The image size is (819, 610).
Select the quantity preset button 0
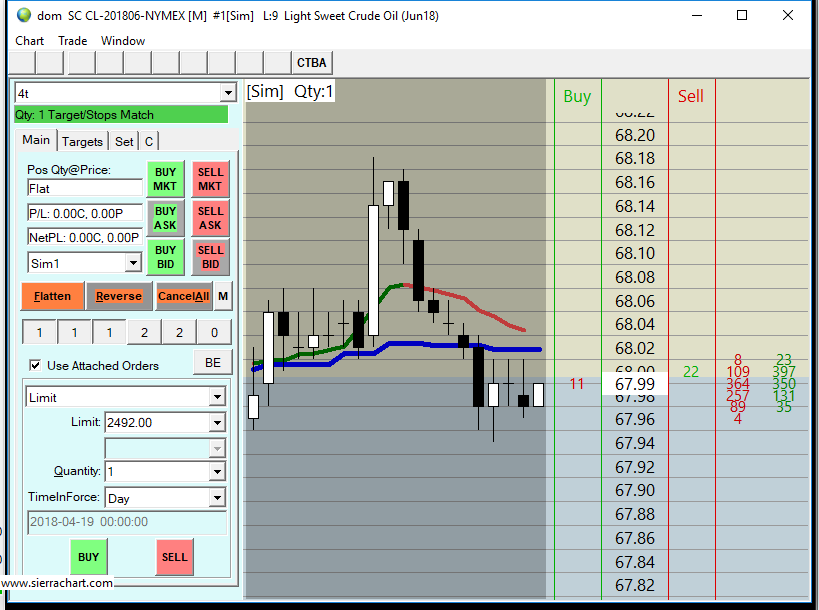pos(214,332)
